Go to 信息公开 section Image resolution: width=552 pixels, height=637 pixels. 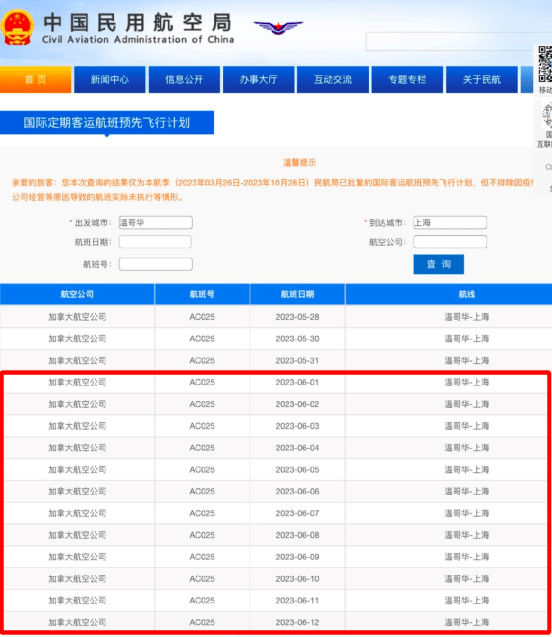tap(184, 80)
